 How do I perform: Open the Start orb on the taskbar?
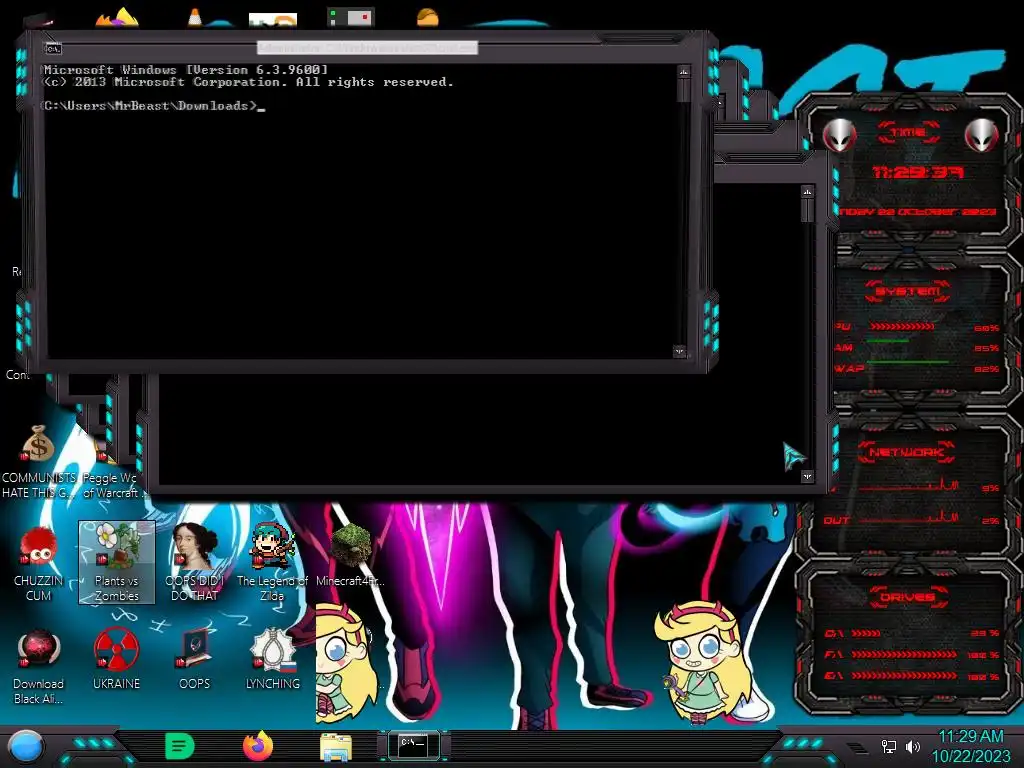coord(26,746)
